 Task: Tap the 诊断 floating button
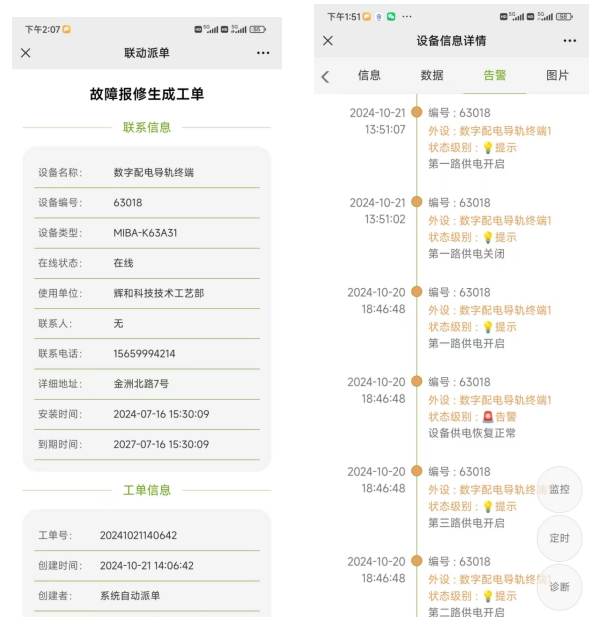click(559, 587)
